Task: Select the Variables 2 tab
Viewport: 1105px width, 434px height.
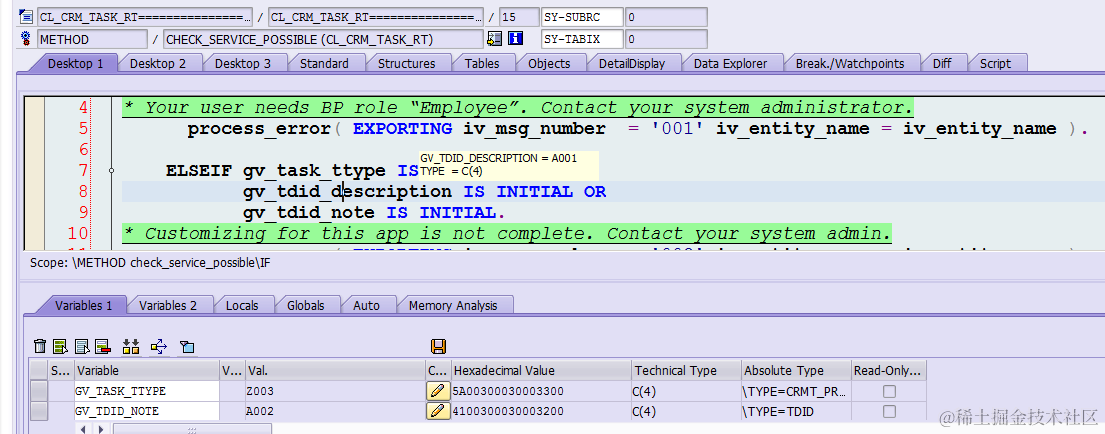Action: pyautogui.click(x=168, y=306)
